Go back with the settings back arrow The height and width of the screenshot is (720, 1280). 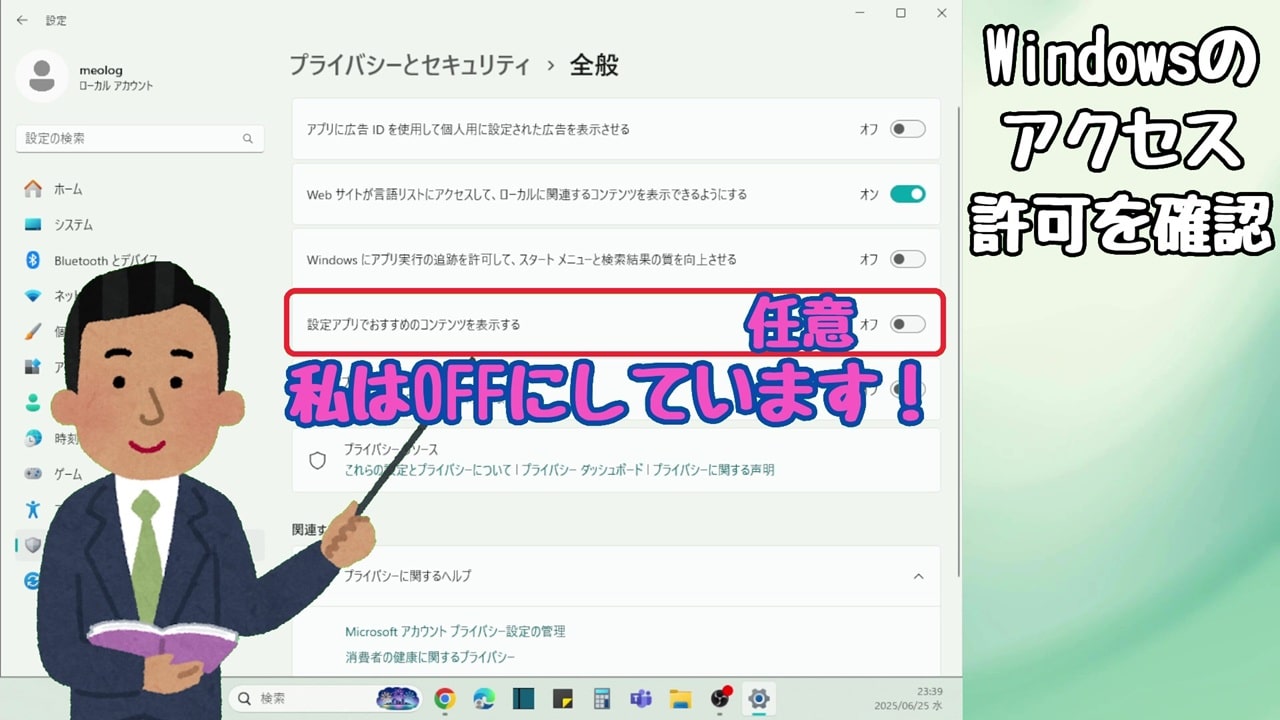22,20
